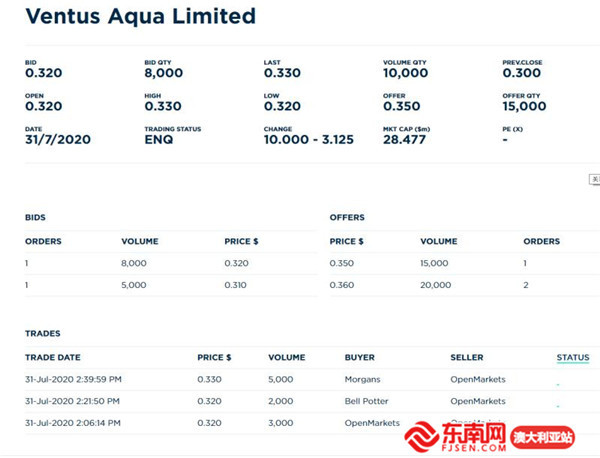The image size is (600, 458).
Task: Select the OFFERS section heading
Action: pyautogui.click(x=347, y=217)
